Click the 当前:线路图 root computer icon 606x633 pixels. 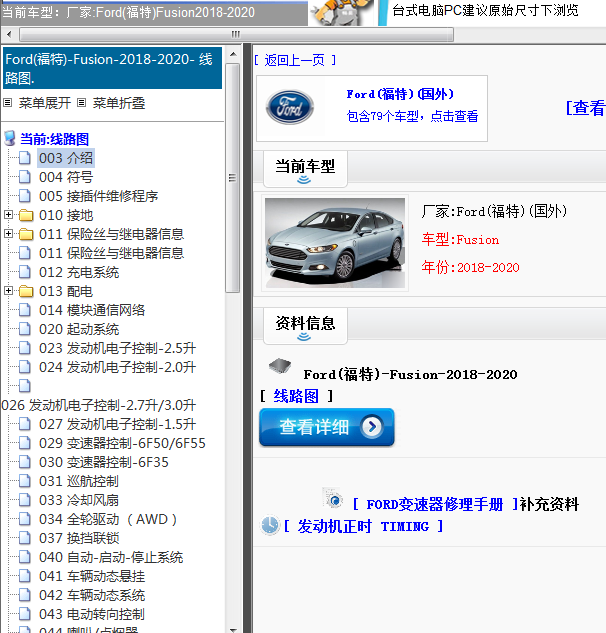[10, 138]
